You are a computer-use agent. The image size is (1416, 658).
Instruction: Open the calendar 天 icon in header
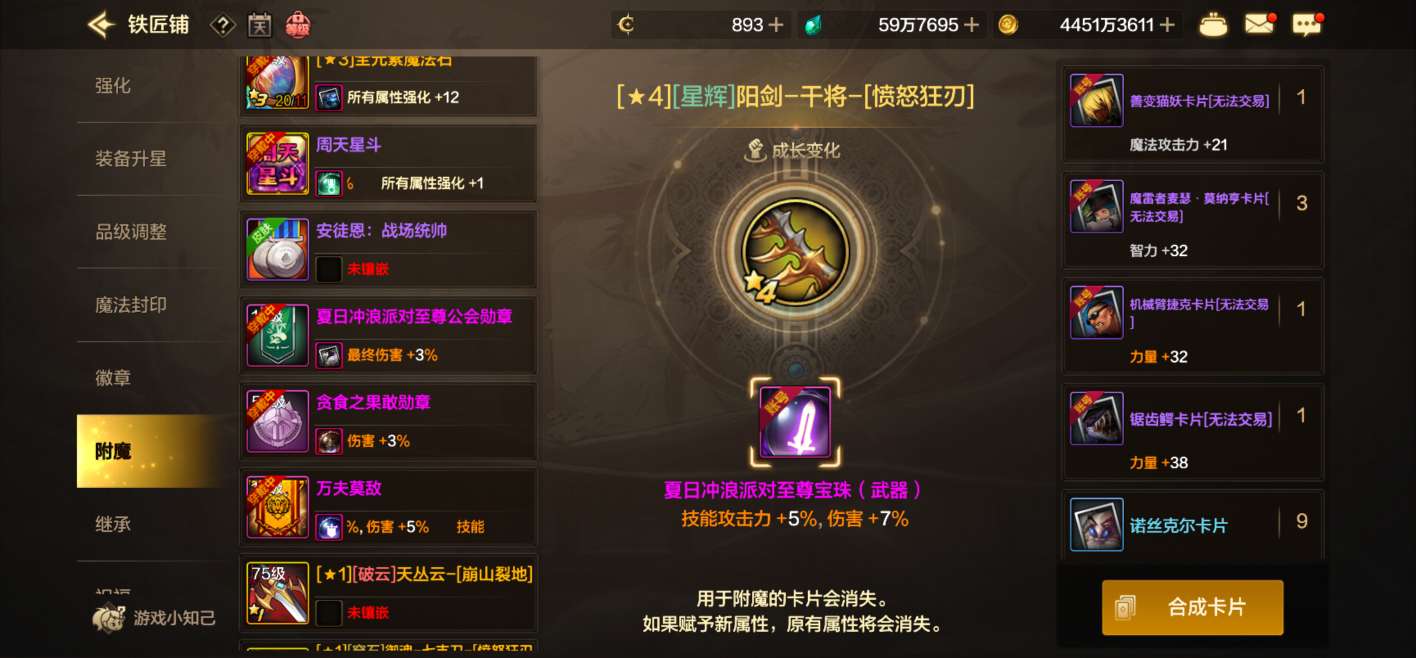259,25
